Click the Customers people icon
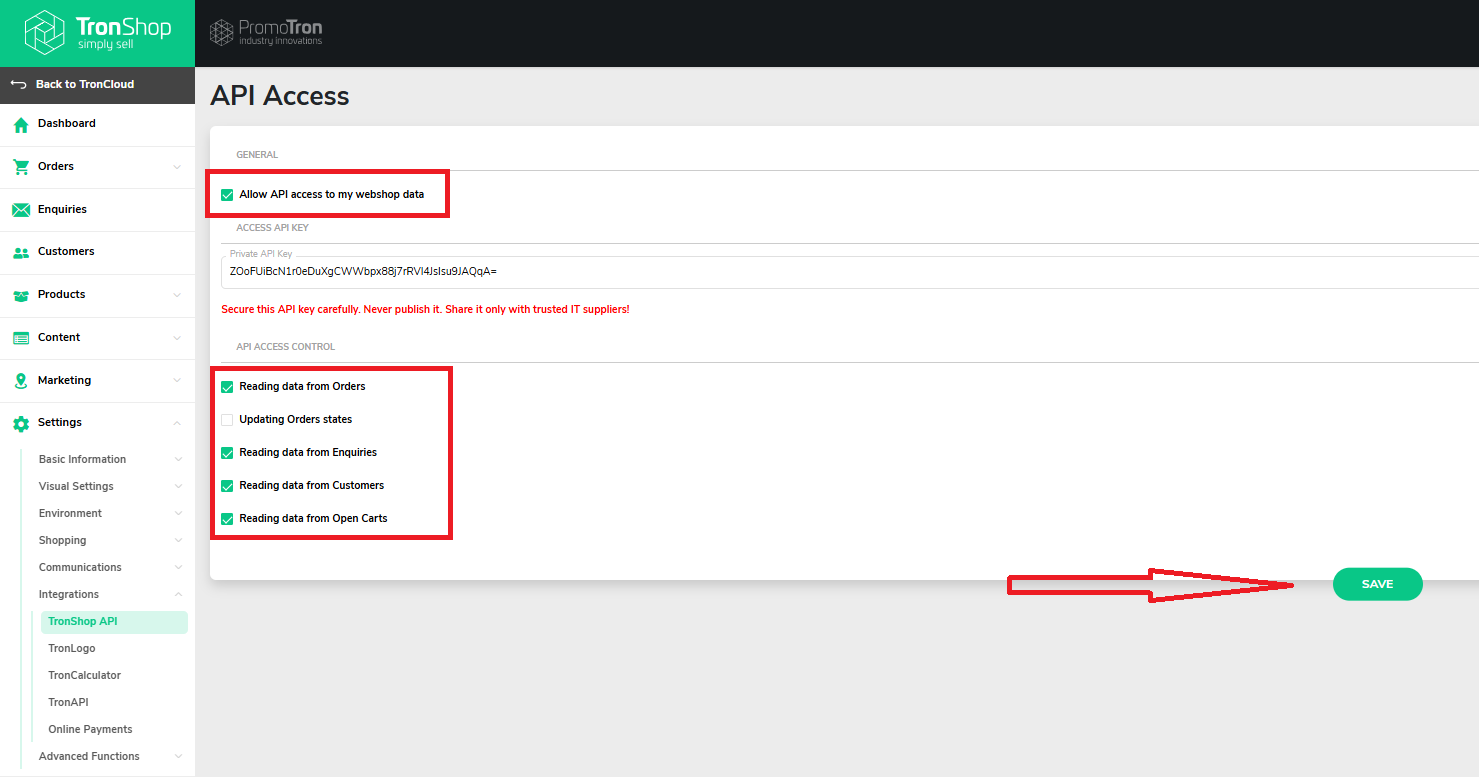 click(x=20, y=253)
